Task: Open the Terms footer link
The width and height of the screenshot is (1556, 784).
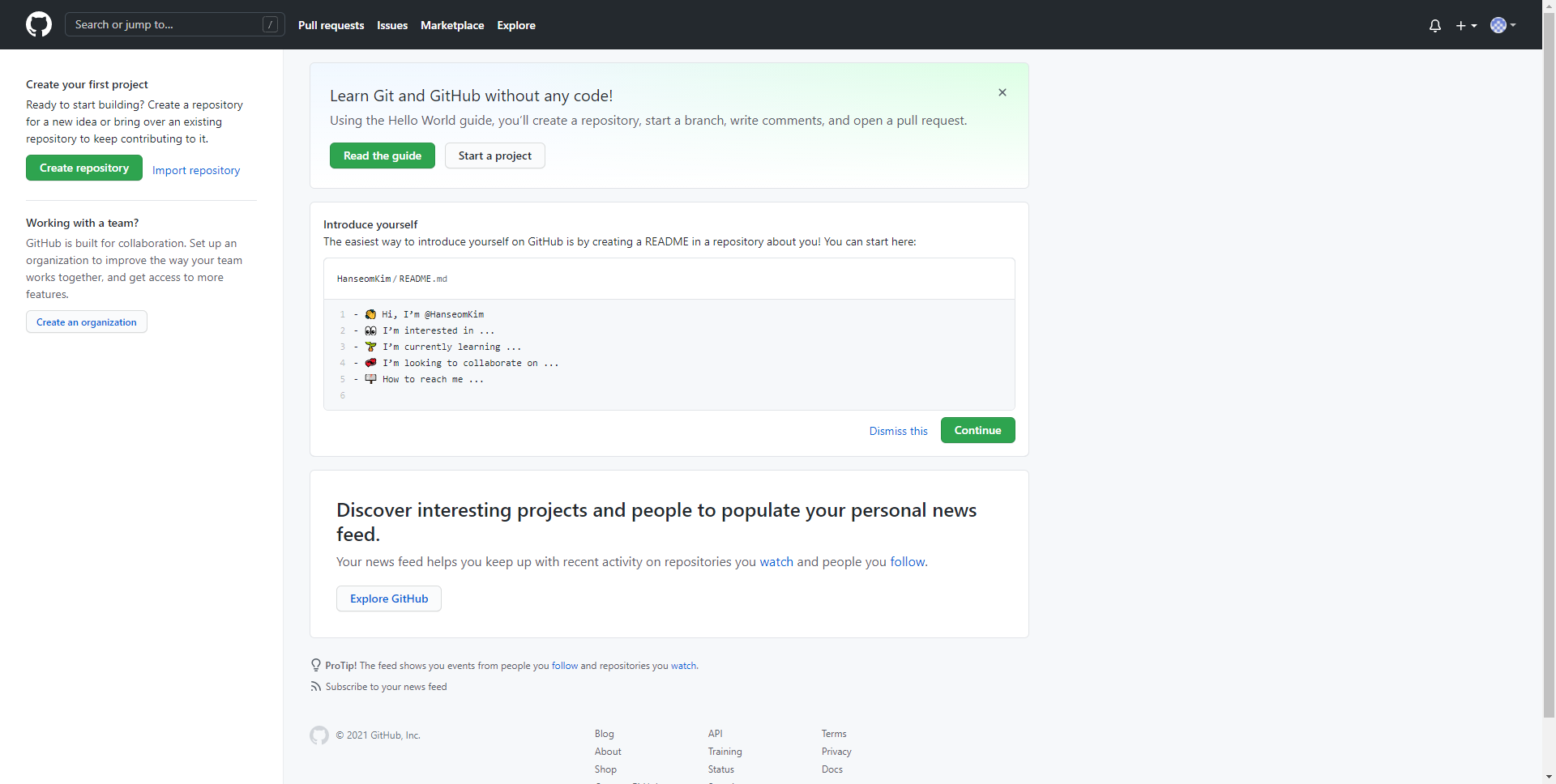Action: click(834, 734)
